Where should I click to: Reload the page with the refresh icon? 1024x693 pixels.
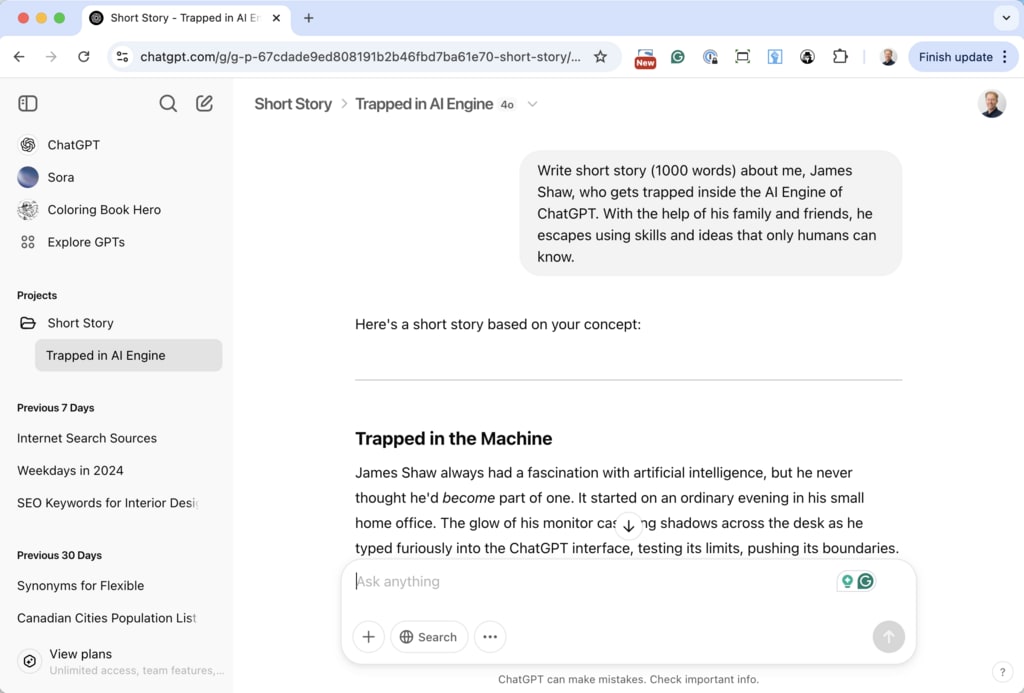click(x=84, y=57)
